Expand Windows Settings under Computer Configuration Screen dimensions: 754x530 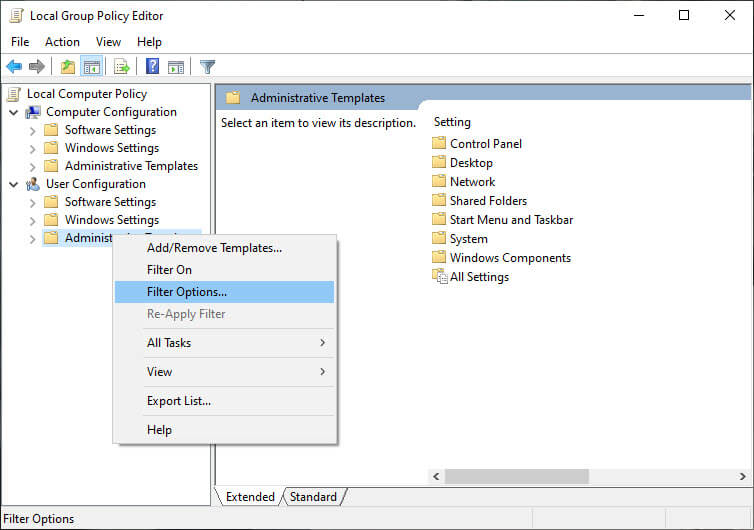[x=32, y=149]
